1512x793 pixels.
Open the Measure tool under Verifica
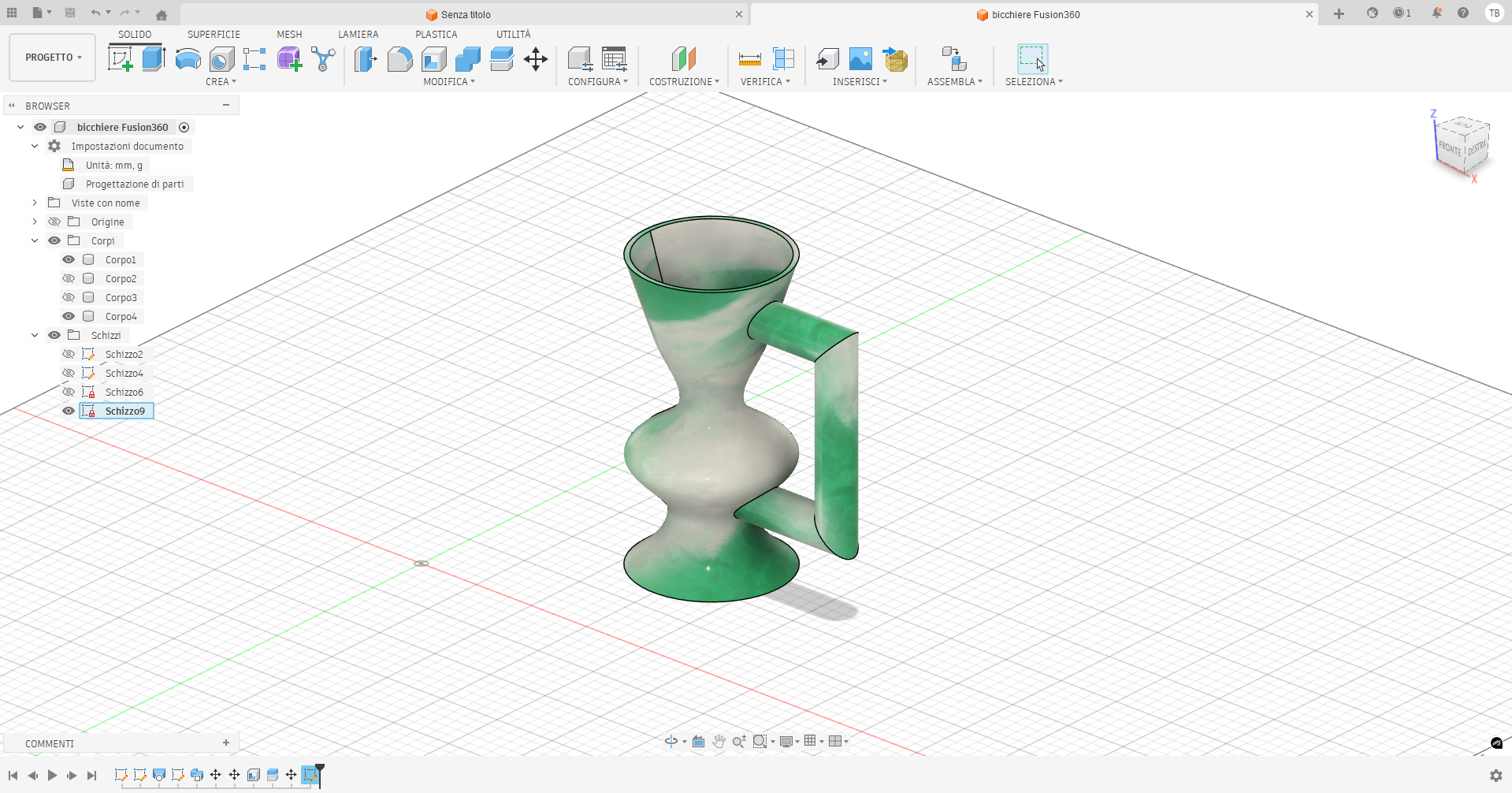(x=749, y=59)
